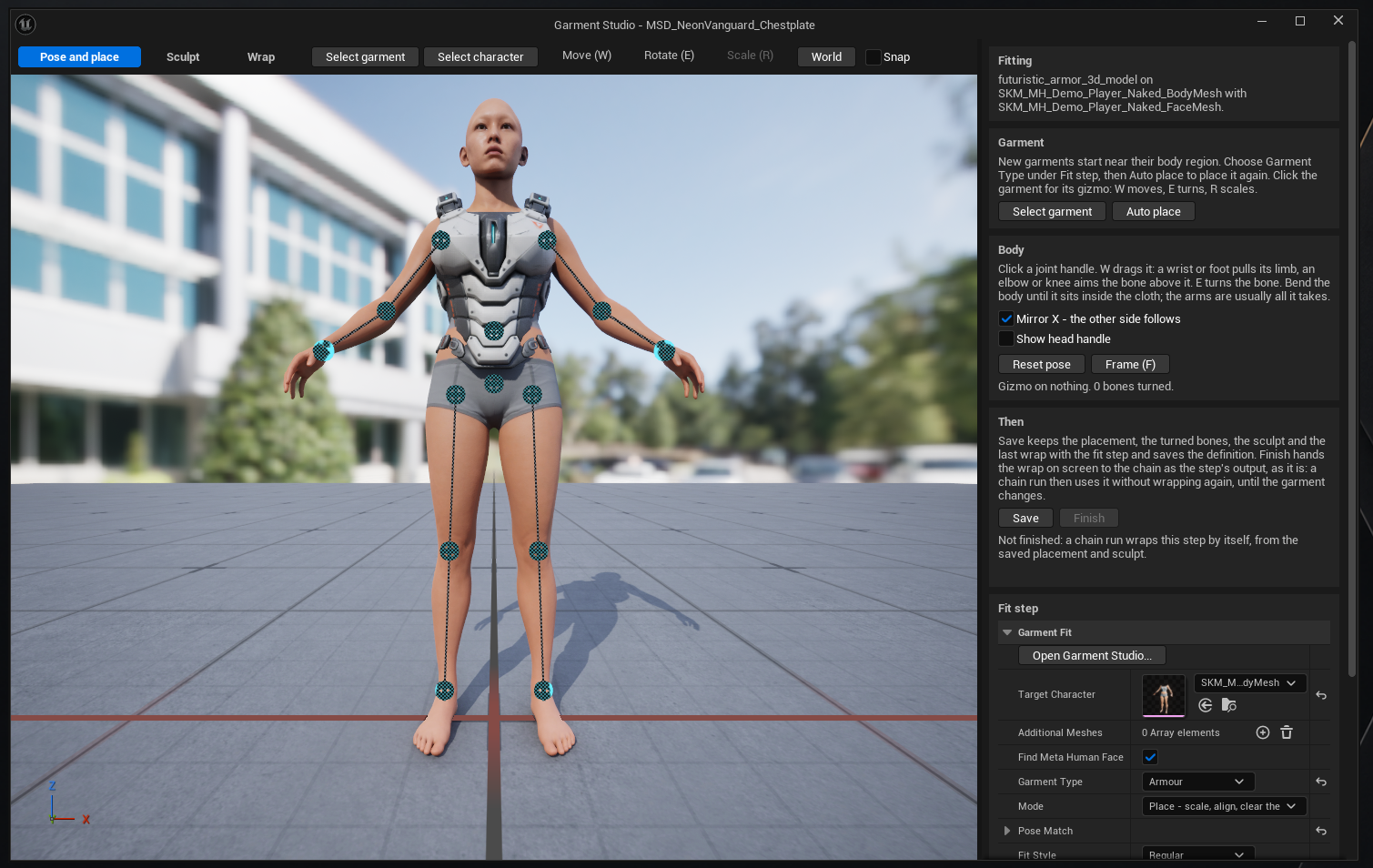
Task: Click the Save button
Action: [1025, 518]
